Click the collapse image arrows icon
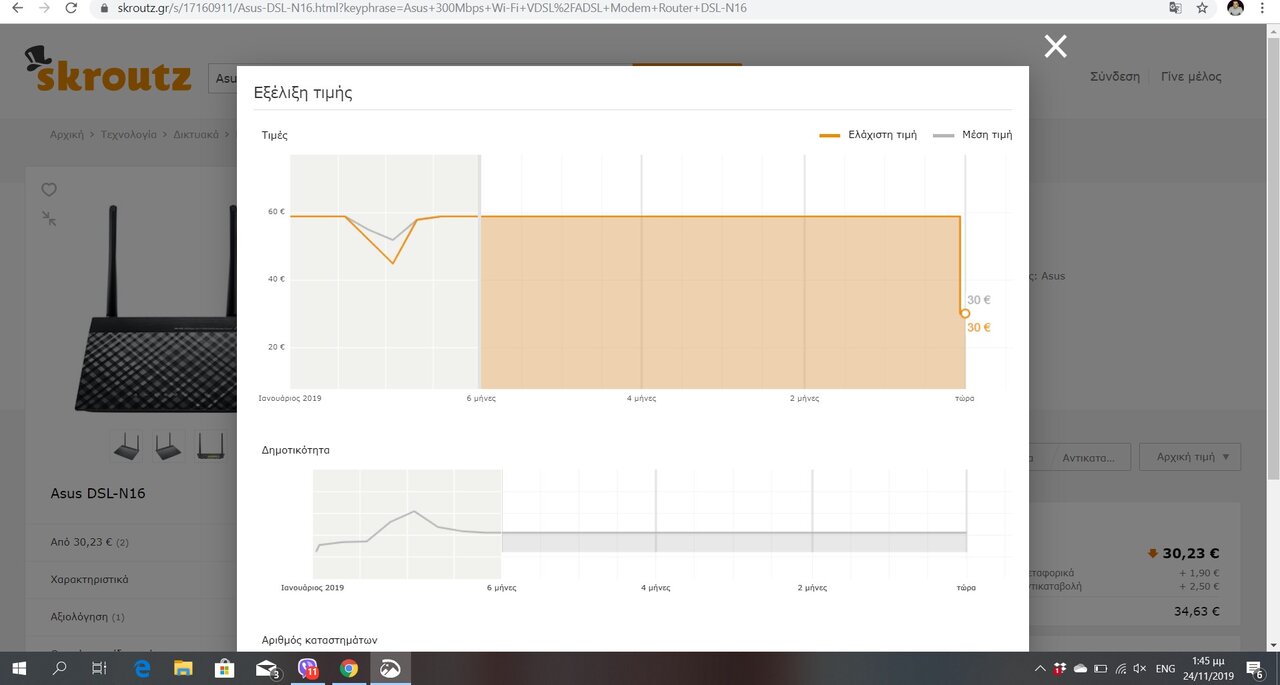 (x=49, y=218)
